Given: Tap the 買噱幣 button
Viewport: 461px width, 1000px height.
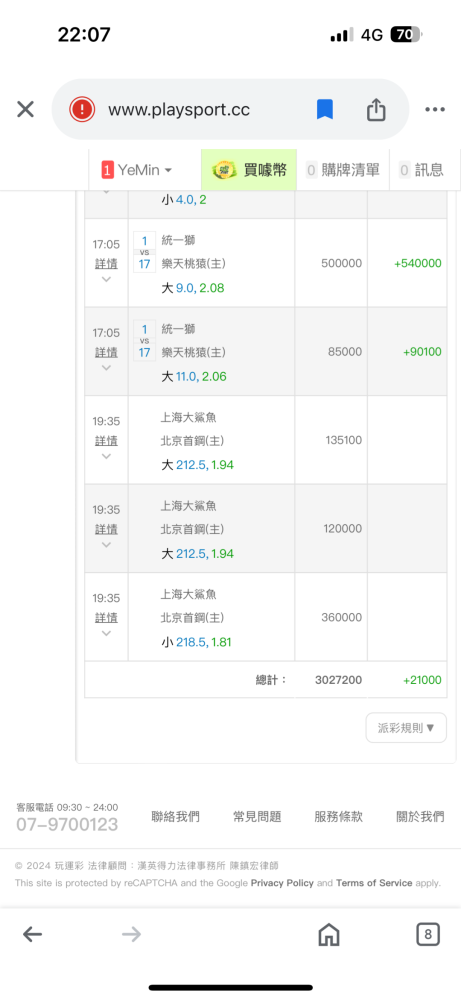Looking at the screenshot, I should (249, 170).
